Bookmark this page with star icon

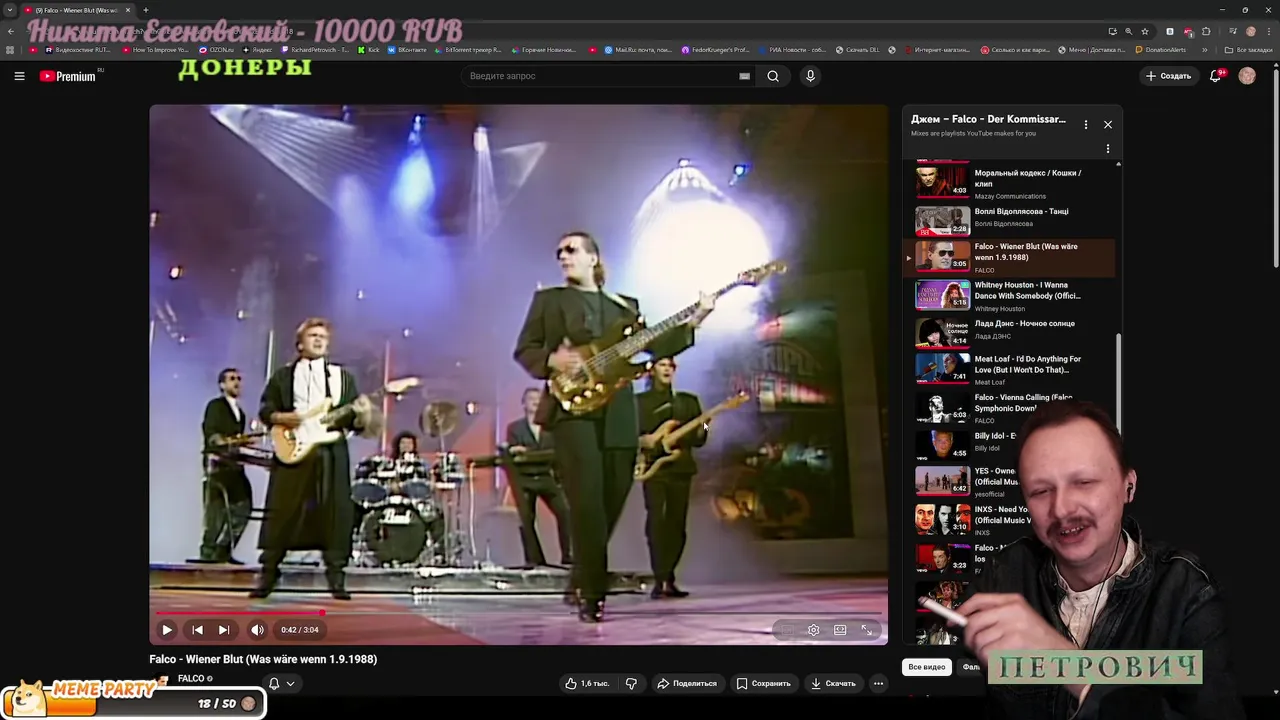1145,31
